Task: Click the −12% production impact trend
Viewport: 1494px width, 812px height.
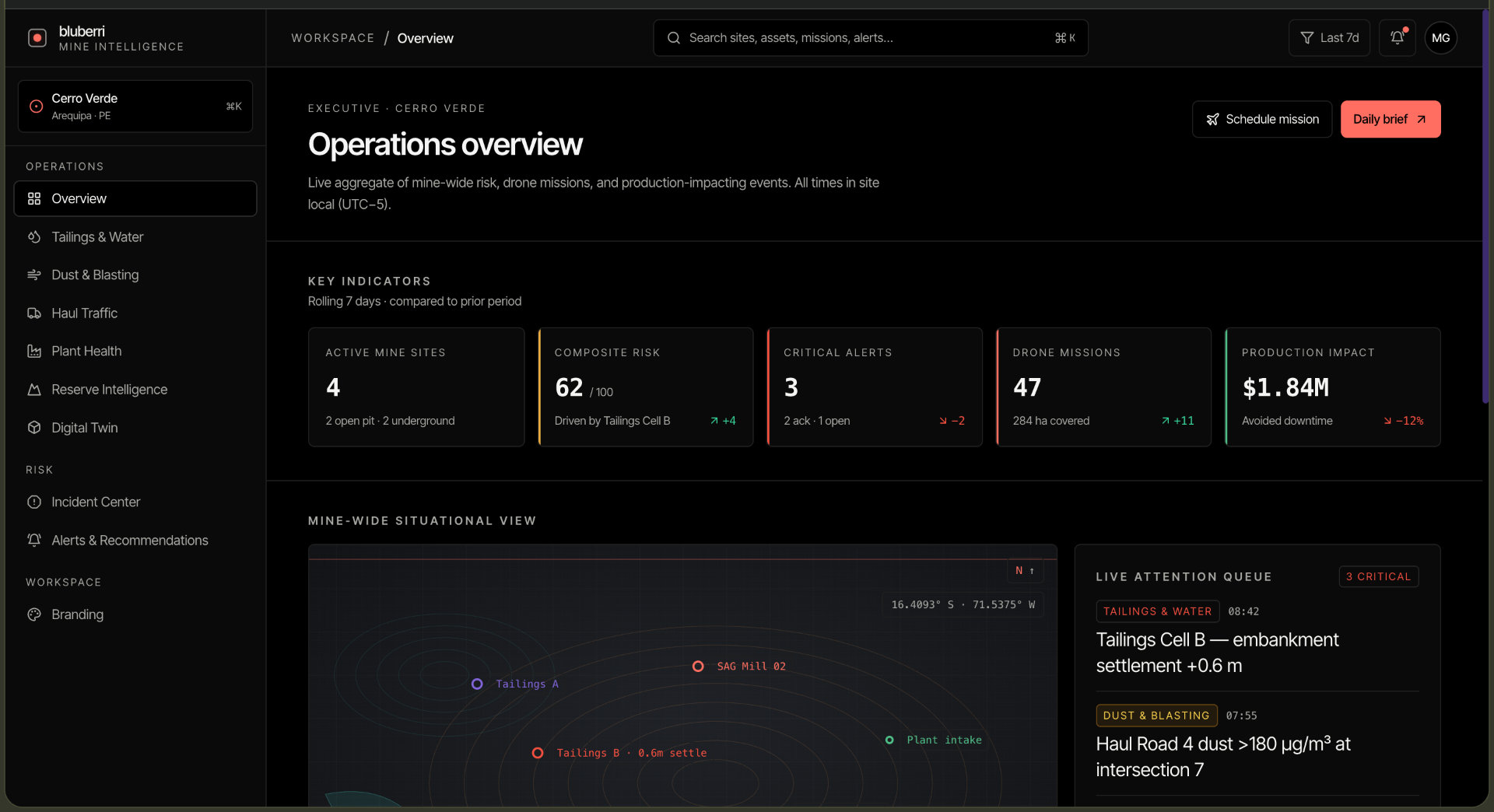Action: point(1403,421)
